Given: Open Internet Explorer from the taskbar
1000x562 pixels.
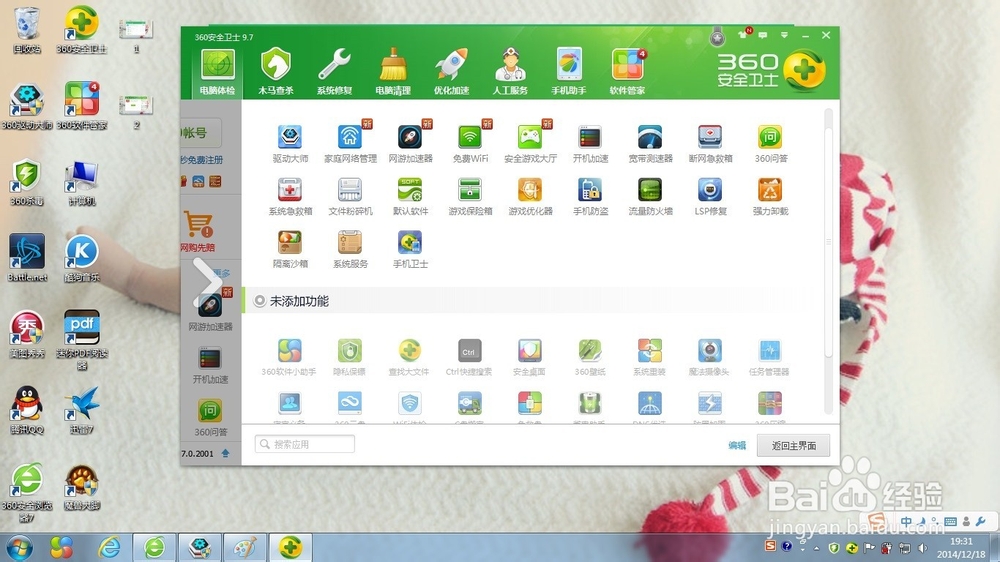Looking at the screenshot, I should click(x=110, y=547).
